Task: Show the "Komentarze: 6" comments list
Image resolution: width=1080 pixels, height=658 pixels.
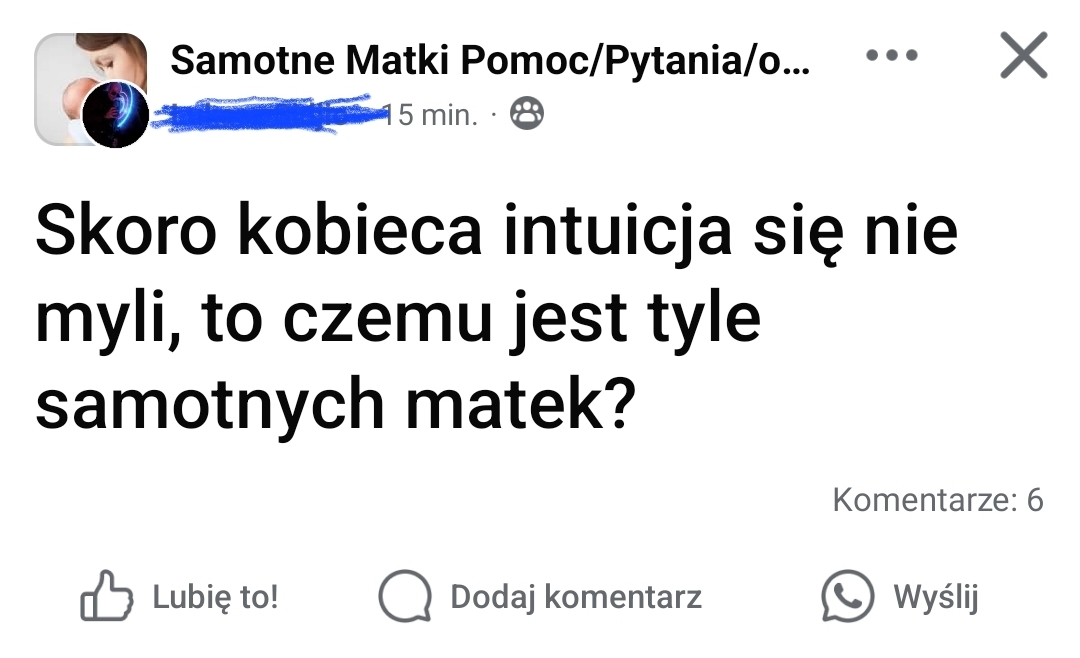Action: tap(937, 500)
